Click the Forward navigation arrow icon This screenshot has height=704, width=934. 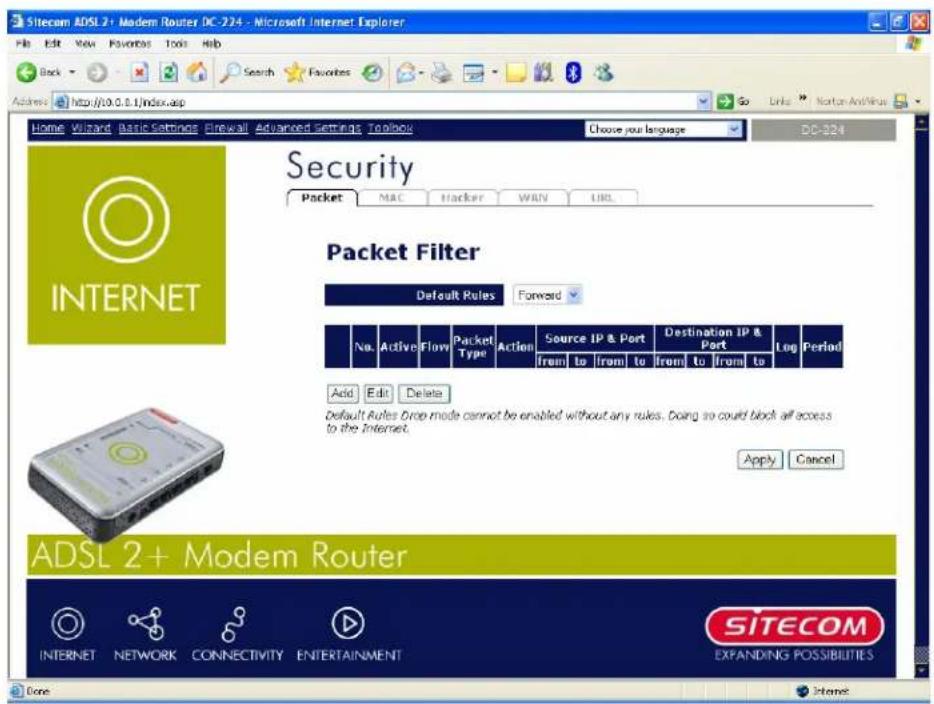pyautogui.click(x=98, y=73)
